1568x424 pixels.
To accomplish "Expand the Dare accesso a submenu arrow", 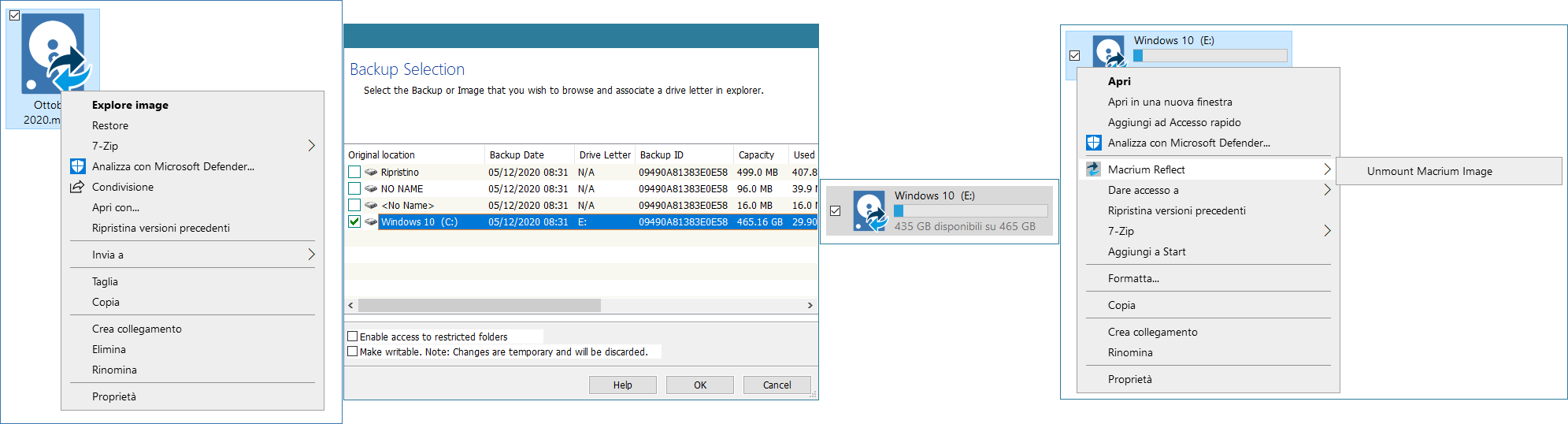I will 1327,190.
